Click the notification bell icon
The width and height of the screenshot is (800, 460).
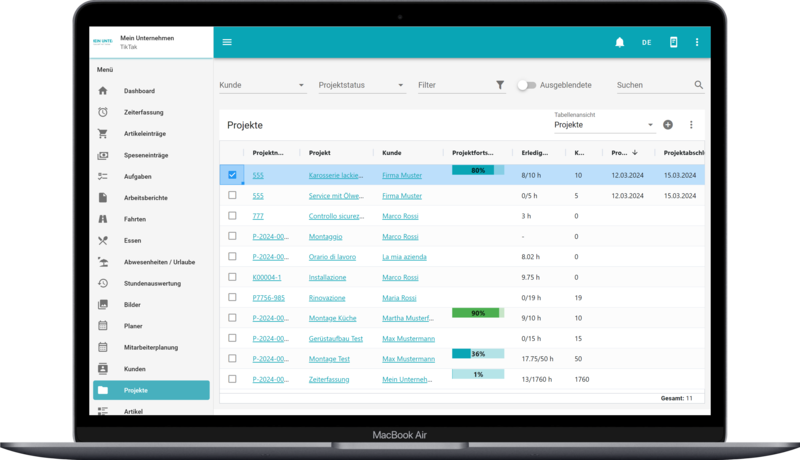click(x=619, y=42)
